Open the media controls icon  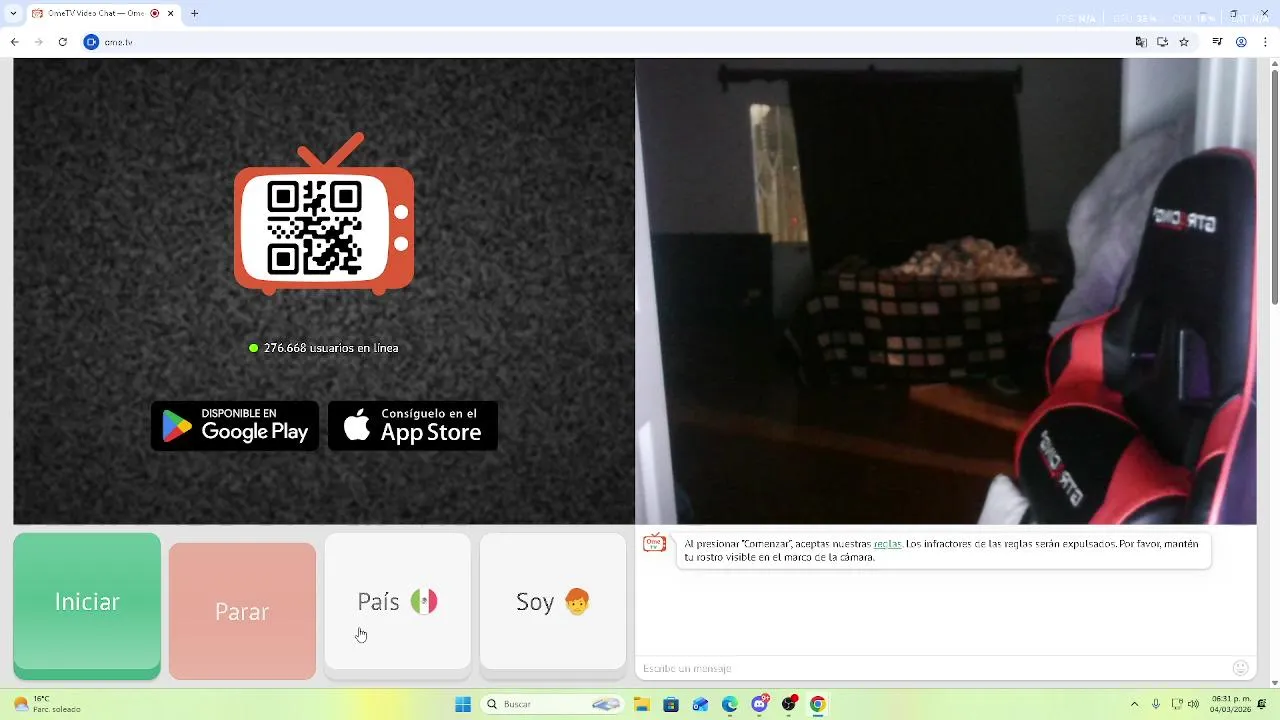[1217, 42]
